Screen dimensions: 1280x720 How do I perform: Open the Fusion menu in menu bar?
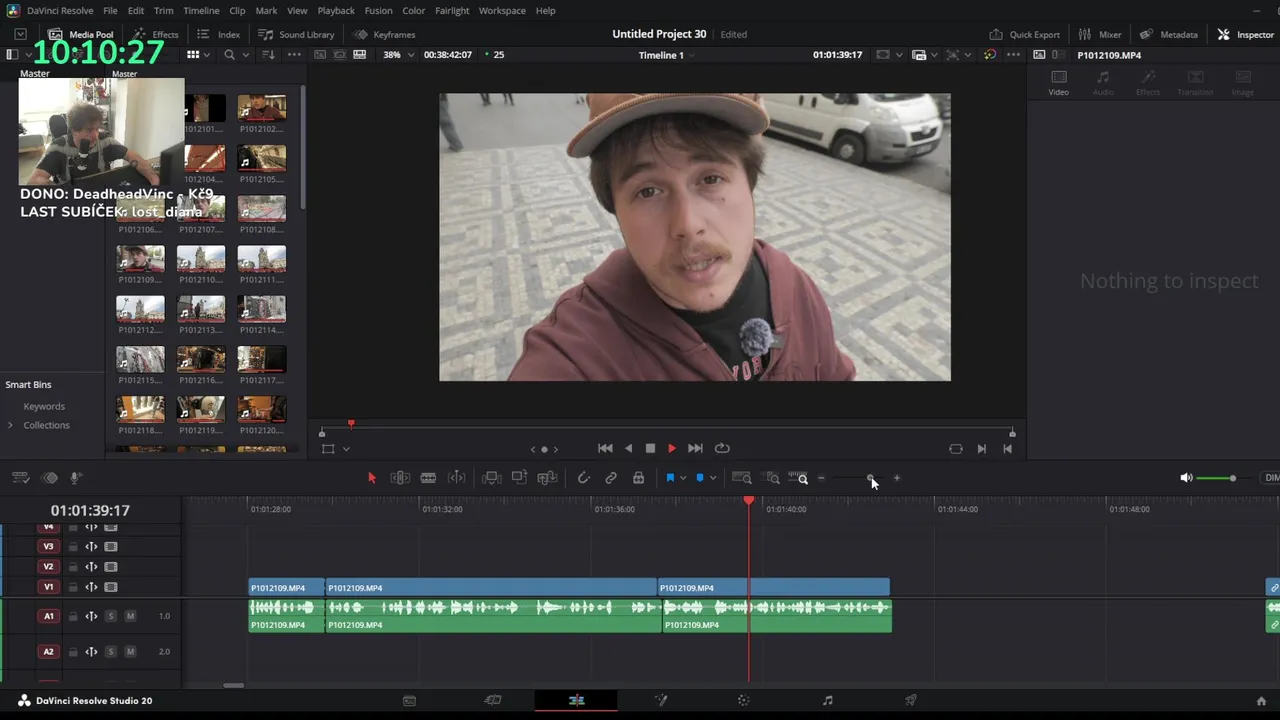point(378,10)
